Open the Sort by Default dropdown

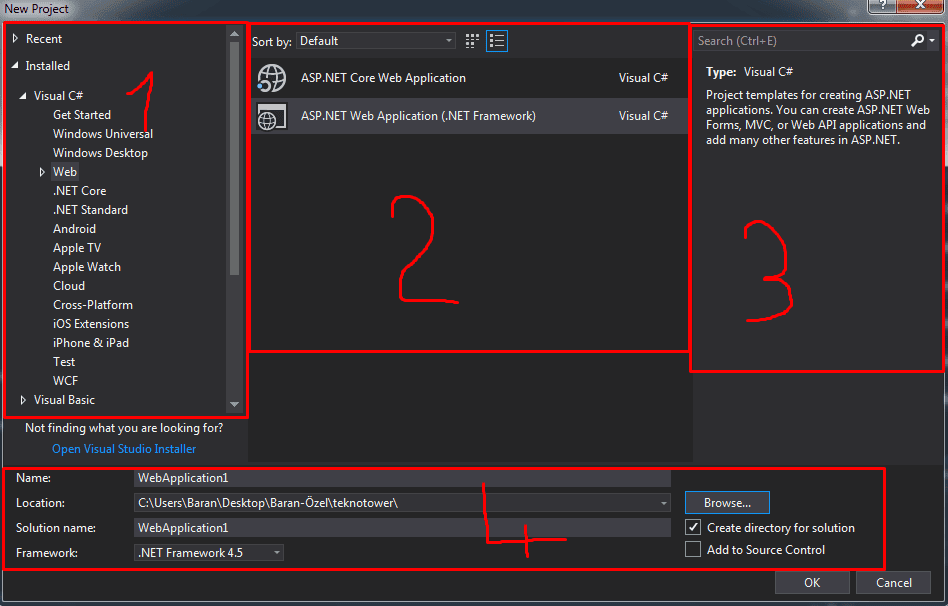pyautogui.click(x=375, y=41)
